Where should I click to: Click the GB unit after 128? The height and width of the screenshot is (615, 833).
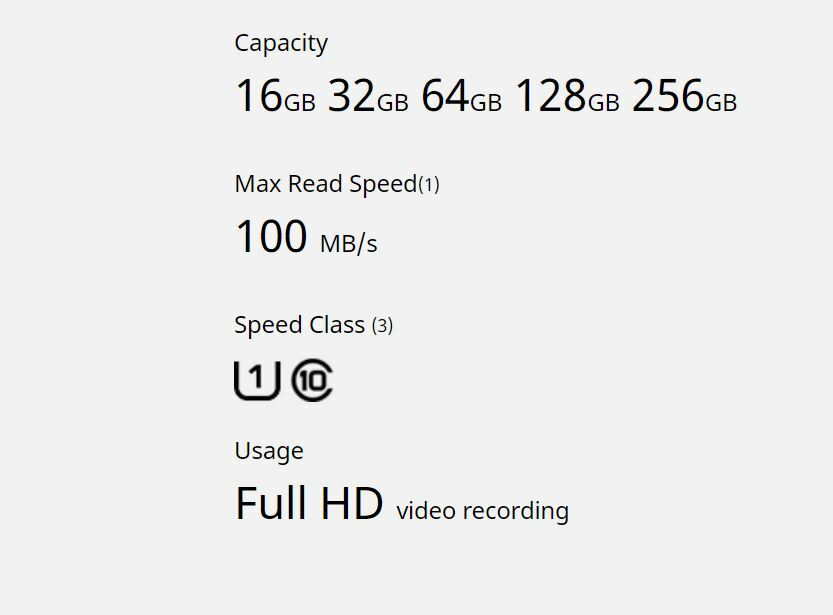click(x=604, y=102)
